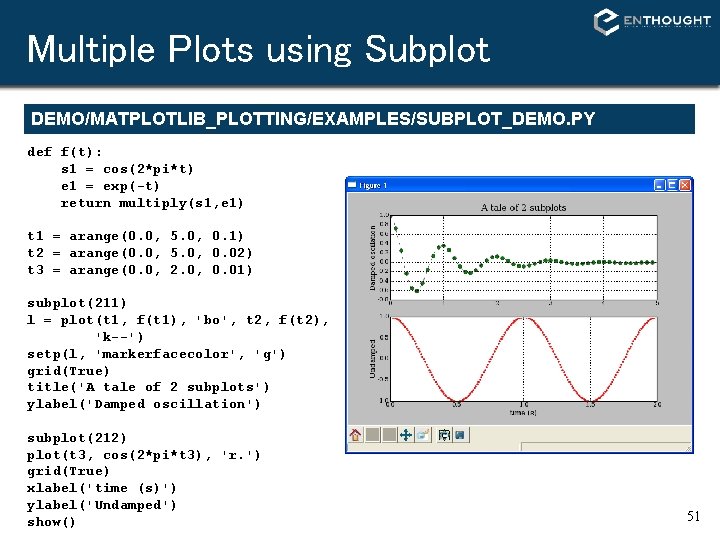
Task: Click the 'Damped oscillation' y-axis label in plot
Action: [x=372, y=258]
